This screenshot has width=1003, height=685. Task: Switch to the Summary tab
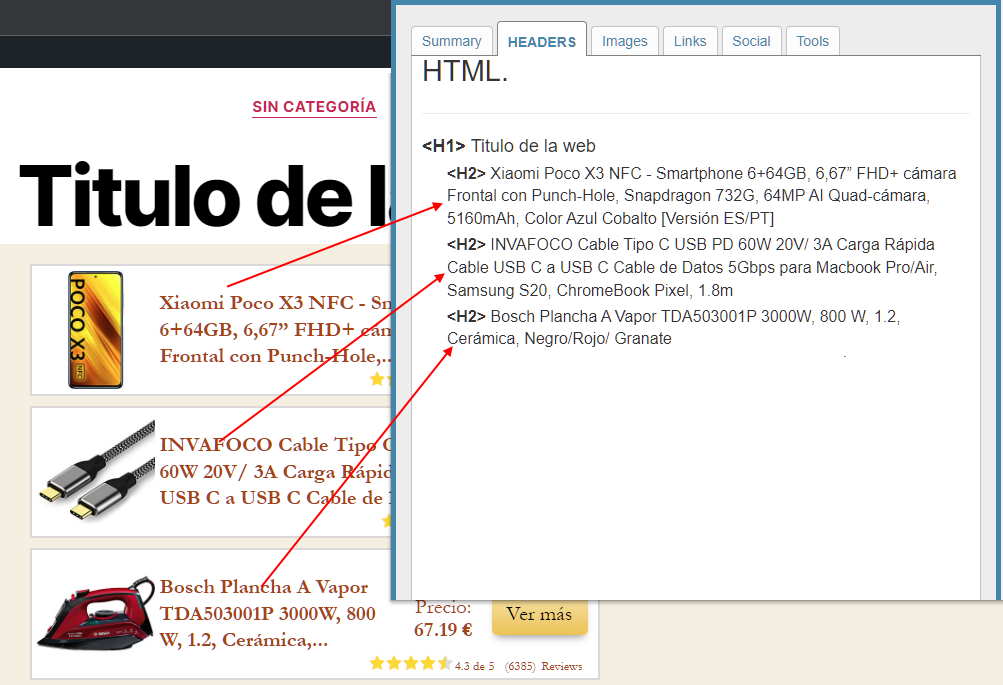(452, 42)
